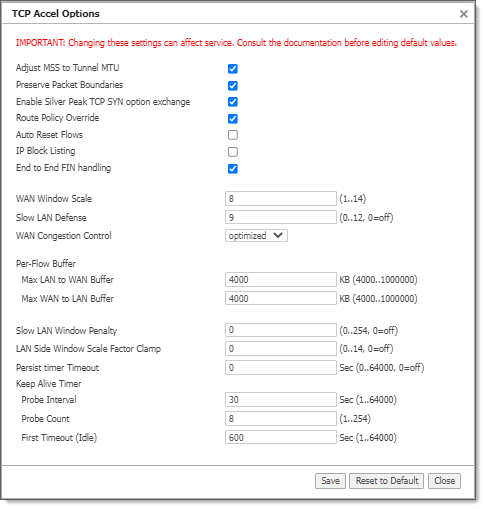Click the WAN Window Scale field
This screenshot has height=509, width=485.
click(281, 199)
